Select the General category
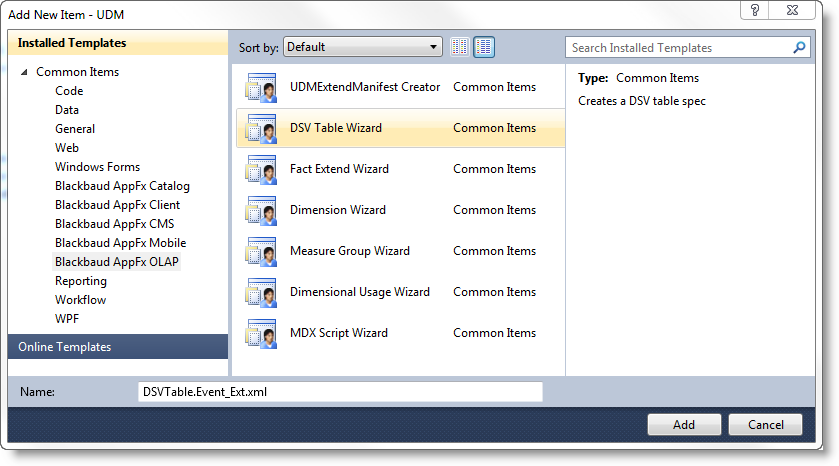Viewport: 839px width, 466px height. 75,129
